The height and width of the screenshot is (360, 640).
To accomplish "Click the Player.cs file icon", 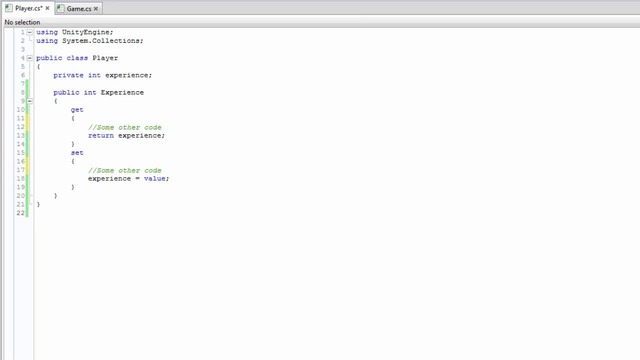I will click(9, 8).
